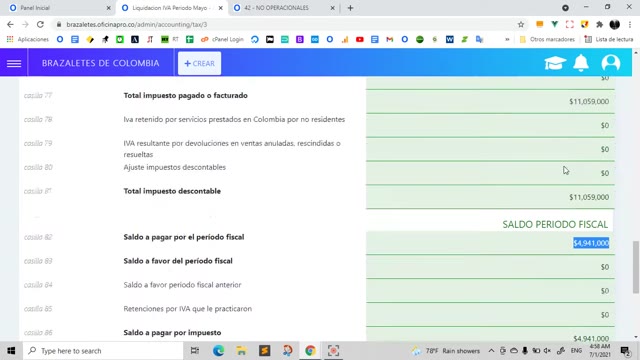Expand the hidden bookmarks chevron
Image resolution: width=640 pixels, height=360 pixels.
pos(507,39)
